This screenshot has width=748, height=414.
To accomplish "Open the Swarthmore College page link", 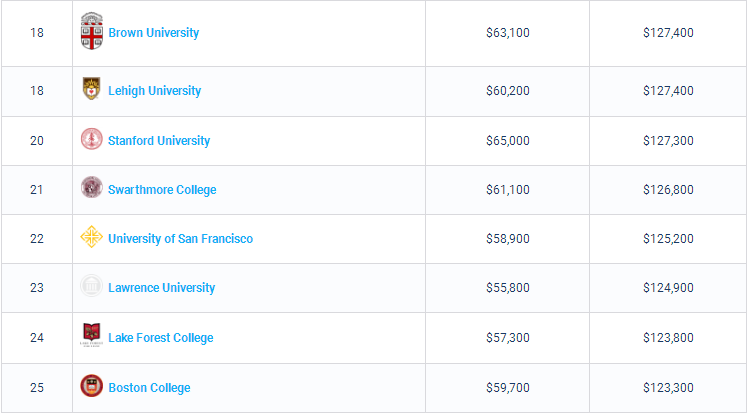I will click(x=162, y=190).
